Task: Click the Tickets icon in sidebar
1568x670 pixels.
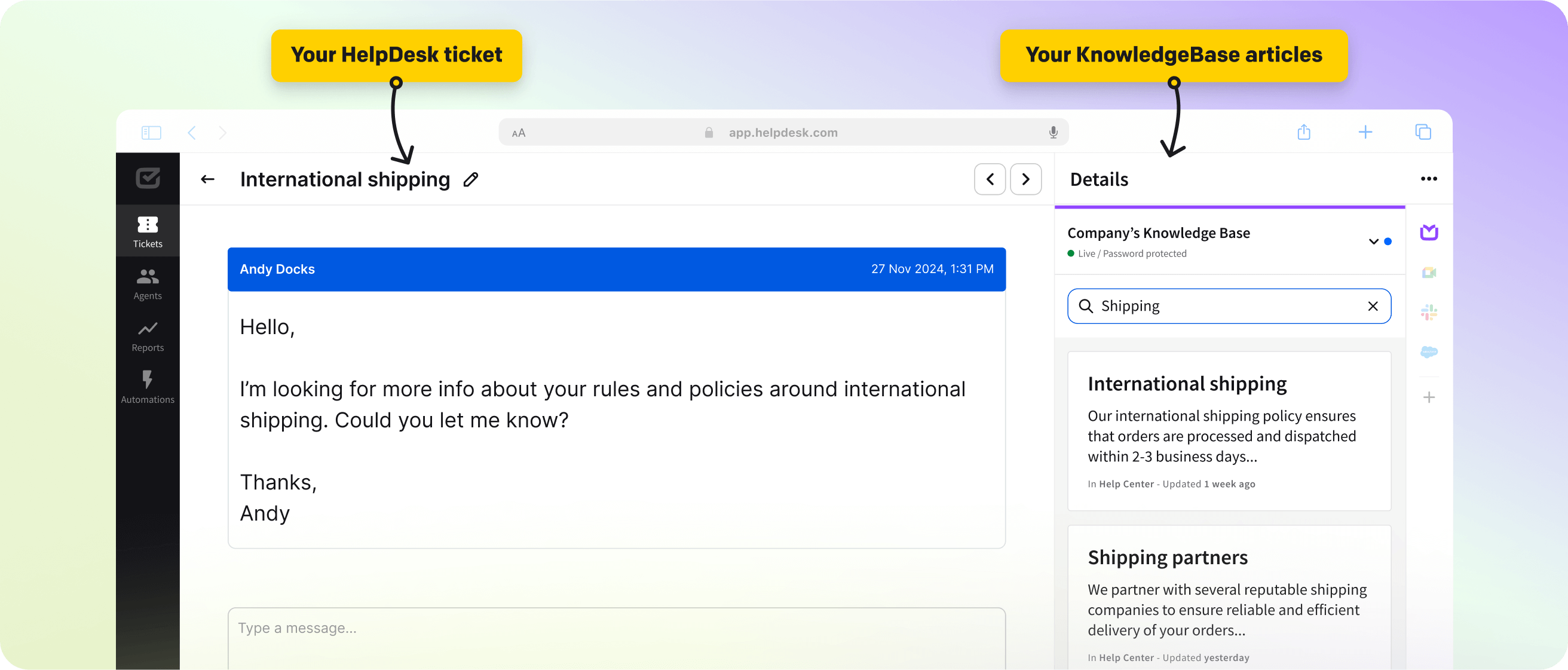Action: (149, 223)
